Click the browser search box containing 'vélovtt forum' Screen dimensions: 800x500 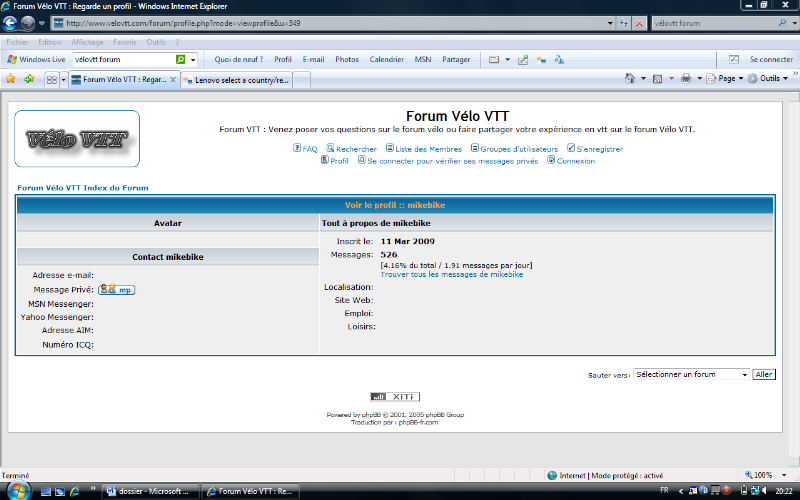714,23
